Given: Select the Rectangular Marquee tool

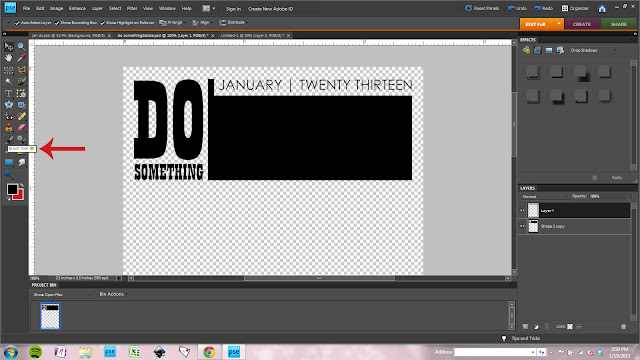Looking at the screenshot, I should (8, 70).
